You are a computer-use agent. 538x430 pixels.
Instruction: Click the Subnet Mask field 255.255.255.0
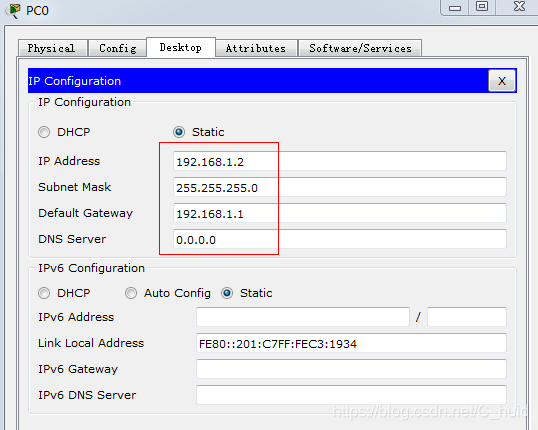[340, 187]
